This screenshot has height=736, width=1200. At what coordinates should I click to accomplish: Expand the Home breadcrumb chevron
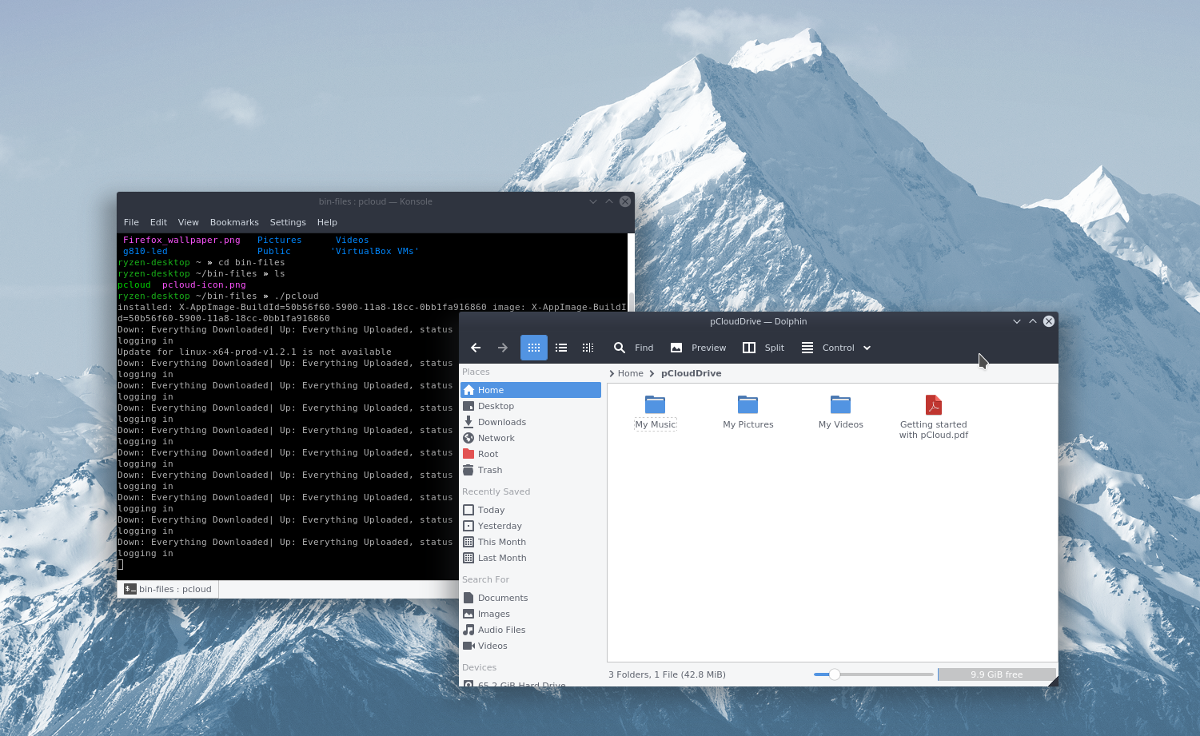610,372
